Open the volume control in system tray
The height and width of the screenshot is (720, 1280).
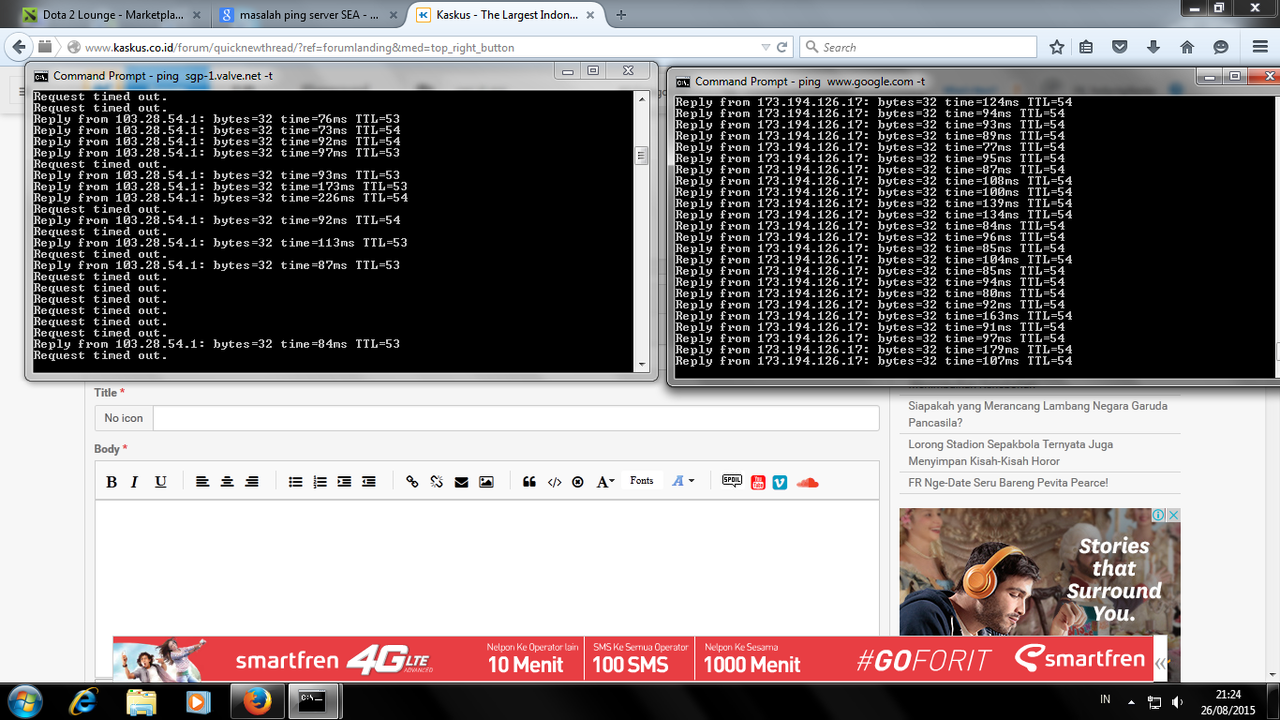[x=1177, y=701]
